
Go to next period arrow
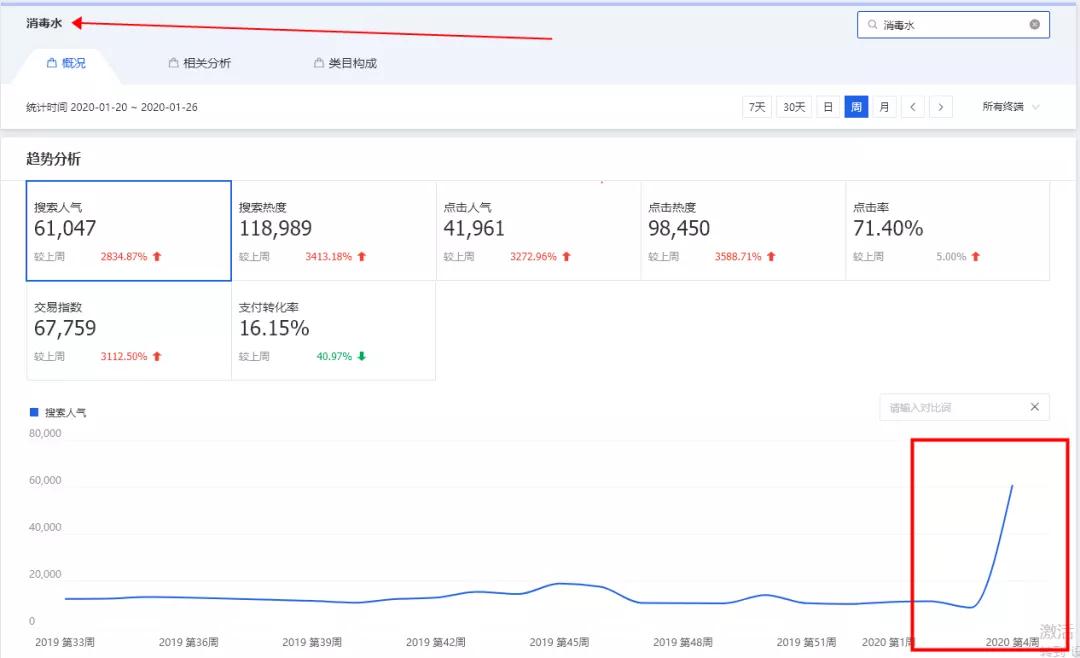point(941,107)
